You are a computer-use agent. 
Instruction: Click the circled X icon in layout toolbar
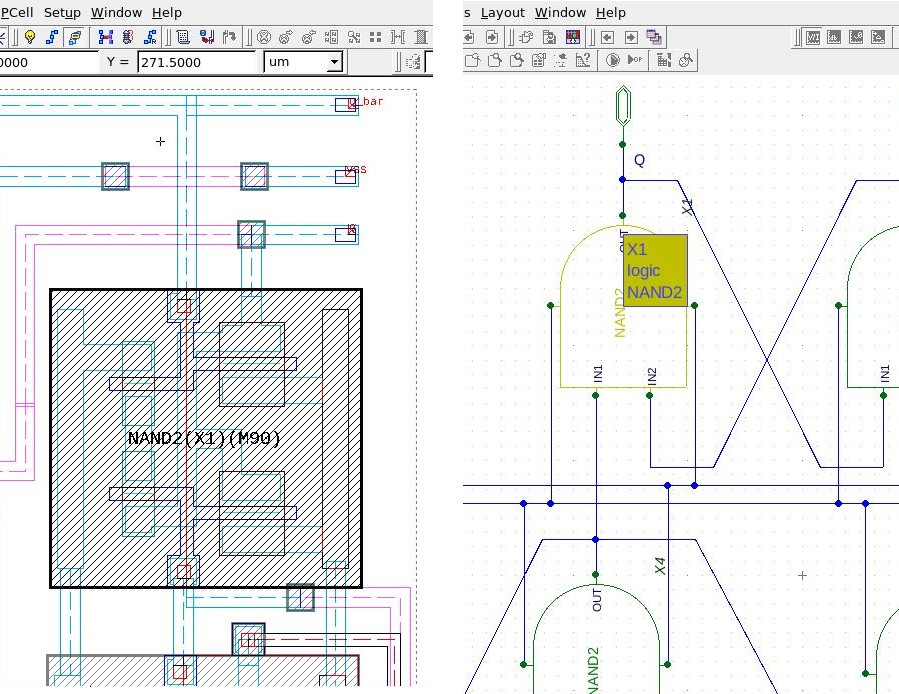pyautogui.click(x=264, y=38)
